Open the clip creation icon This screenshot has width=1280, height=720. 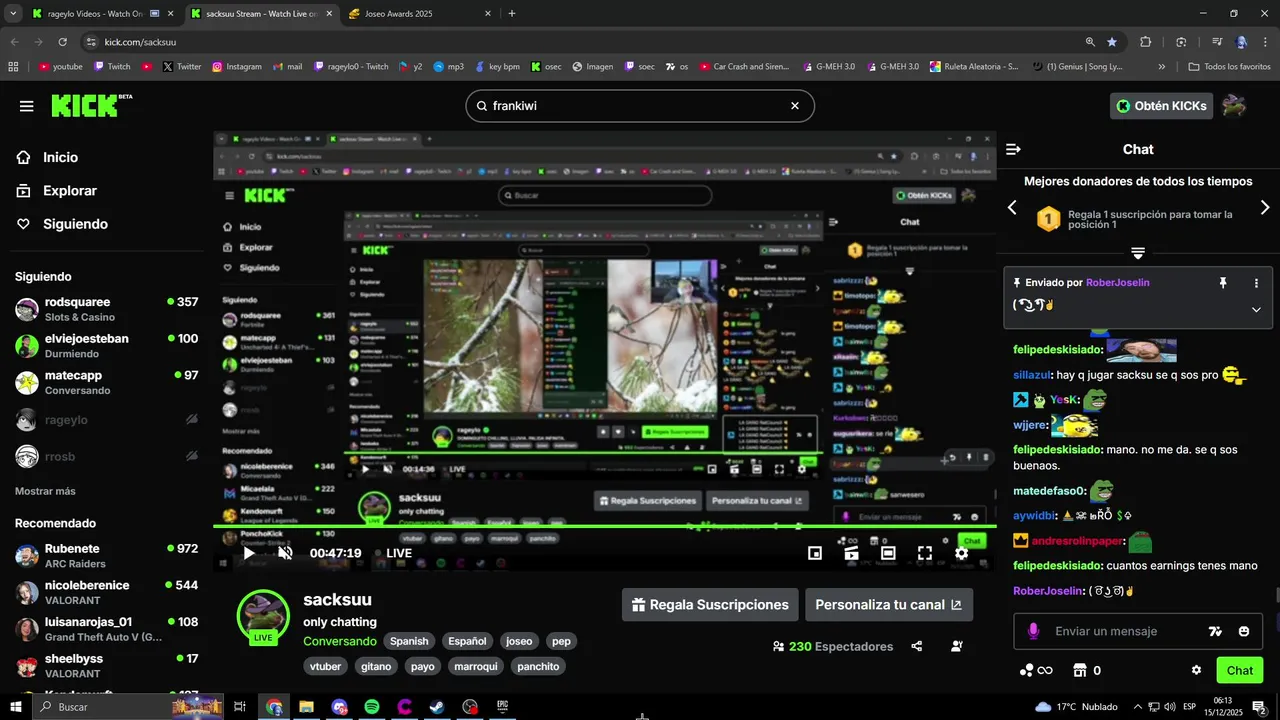[851, 553]
